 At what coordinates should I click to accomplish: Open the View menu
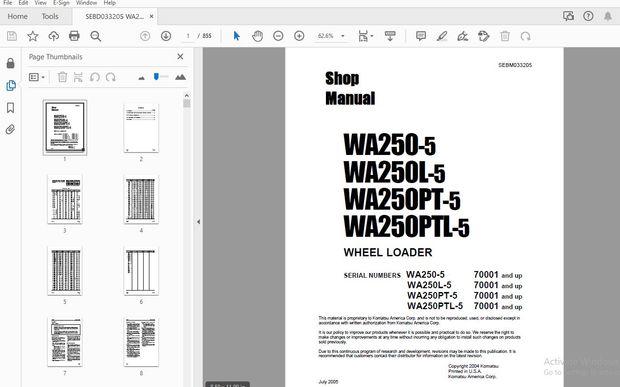tap(40, 3)
